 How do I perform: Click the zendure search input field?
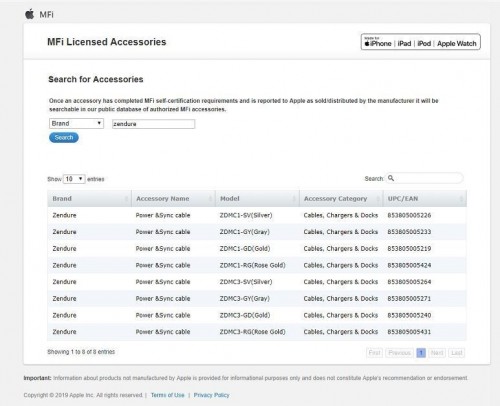pos(153,124)
